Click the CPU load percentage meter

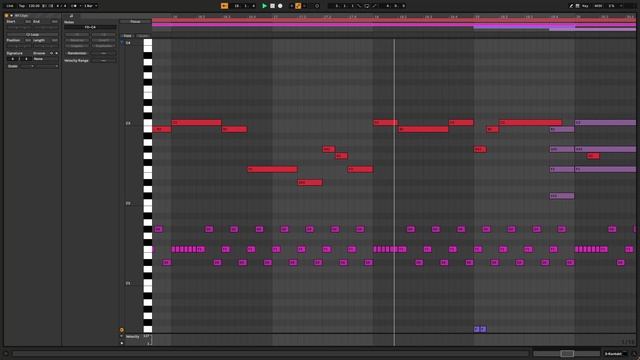point(612,6)
